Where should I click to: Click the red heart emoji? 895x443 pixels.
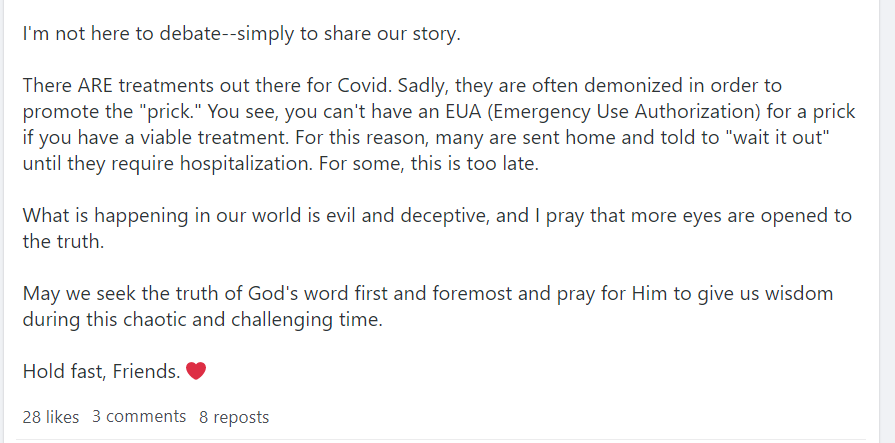pyautogui.click(x=196, y=372)
